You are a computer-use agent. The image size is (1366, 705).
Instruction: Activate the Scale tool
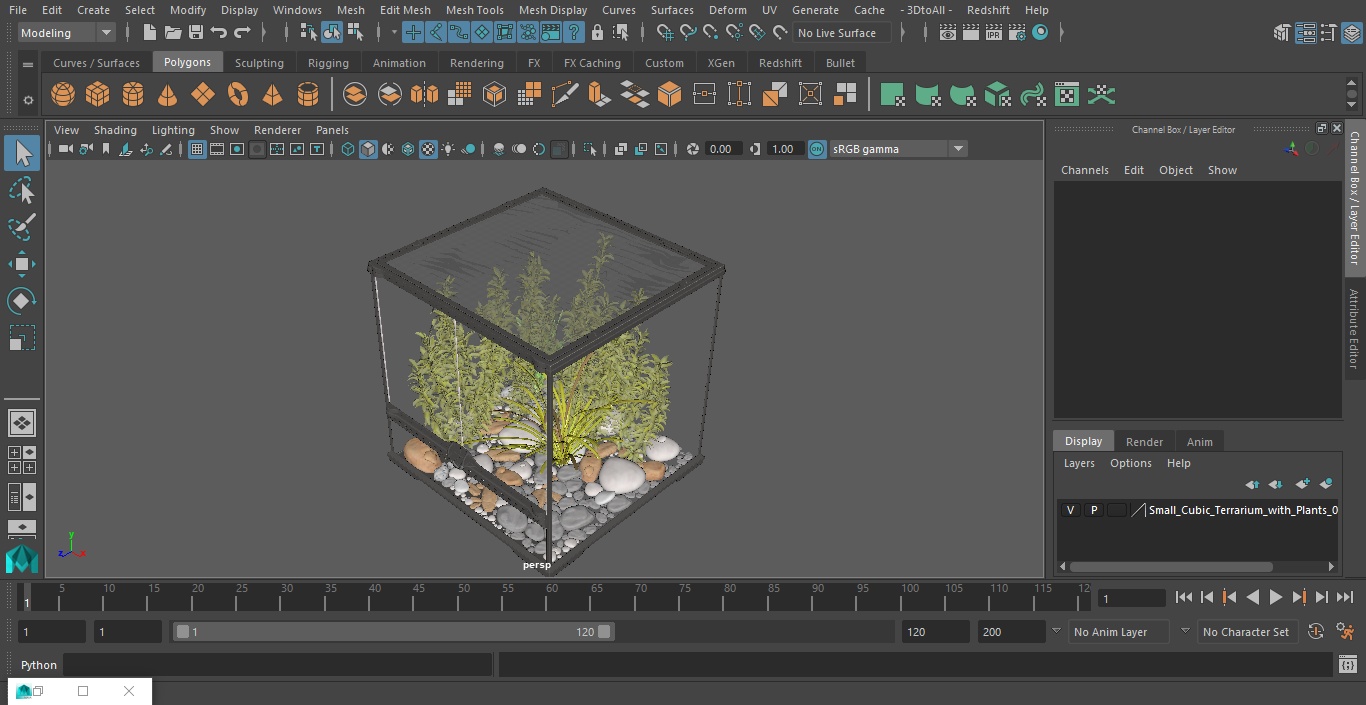point(22,338)
